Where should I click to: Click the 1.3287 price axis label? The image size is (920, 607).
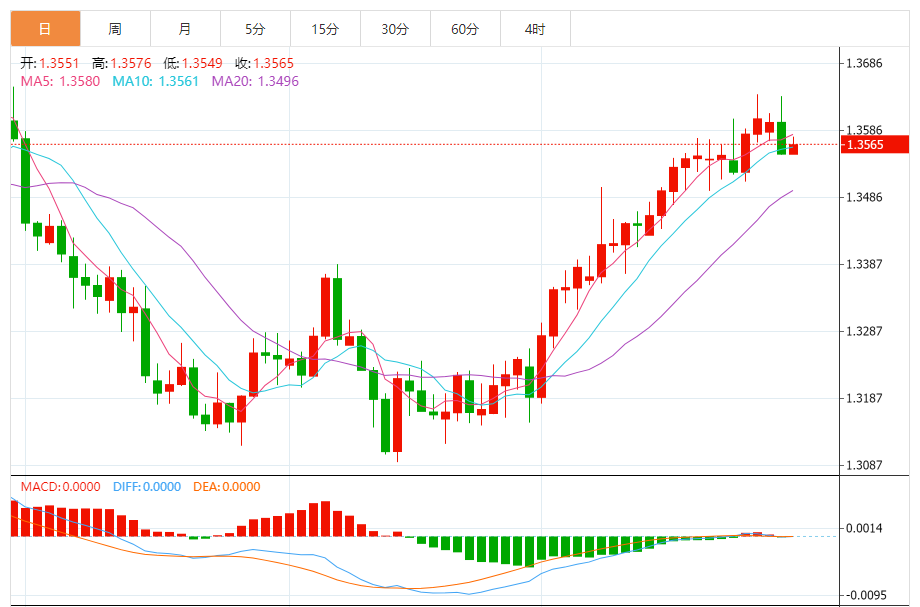[x=864, y=331]
